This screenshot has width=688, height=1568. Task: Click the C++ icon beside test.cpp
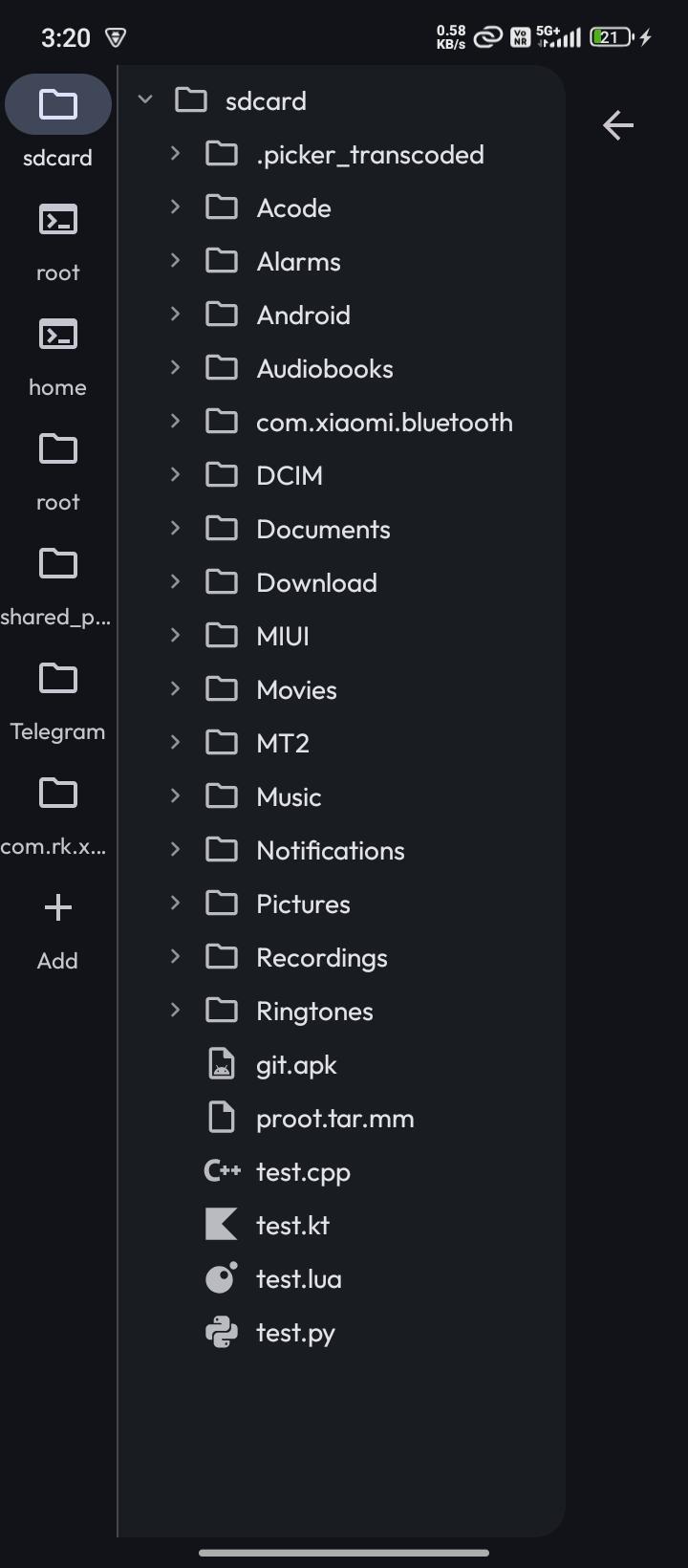click(x=222, y=1171)
